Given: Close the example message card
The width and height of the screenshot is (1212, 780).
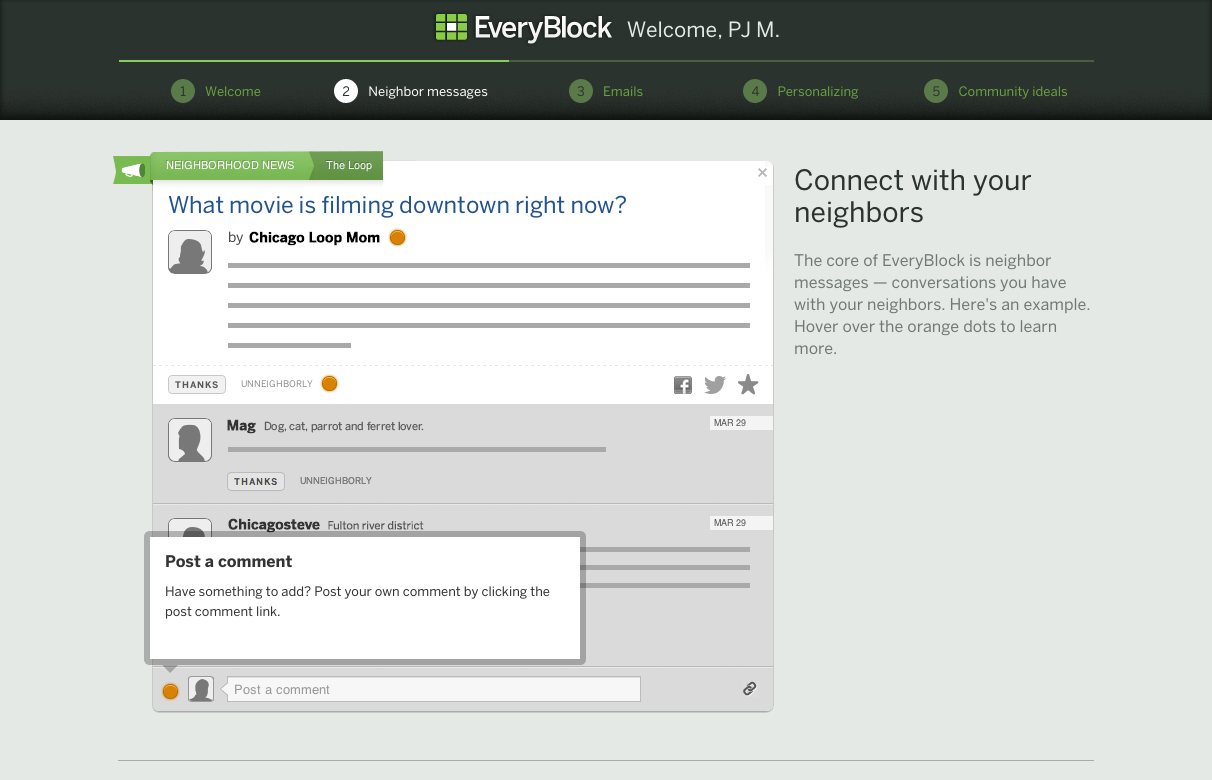Looking at the screenshot, I should [x=762, y=173].
